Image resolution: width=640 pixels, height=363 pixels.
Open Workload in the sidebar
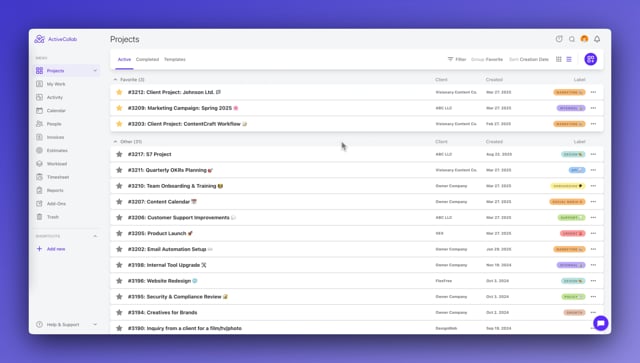57,164
